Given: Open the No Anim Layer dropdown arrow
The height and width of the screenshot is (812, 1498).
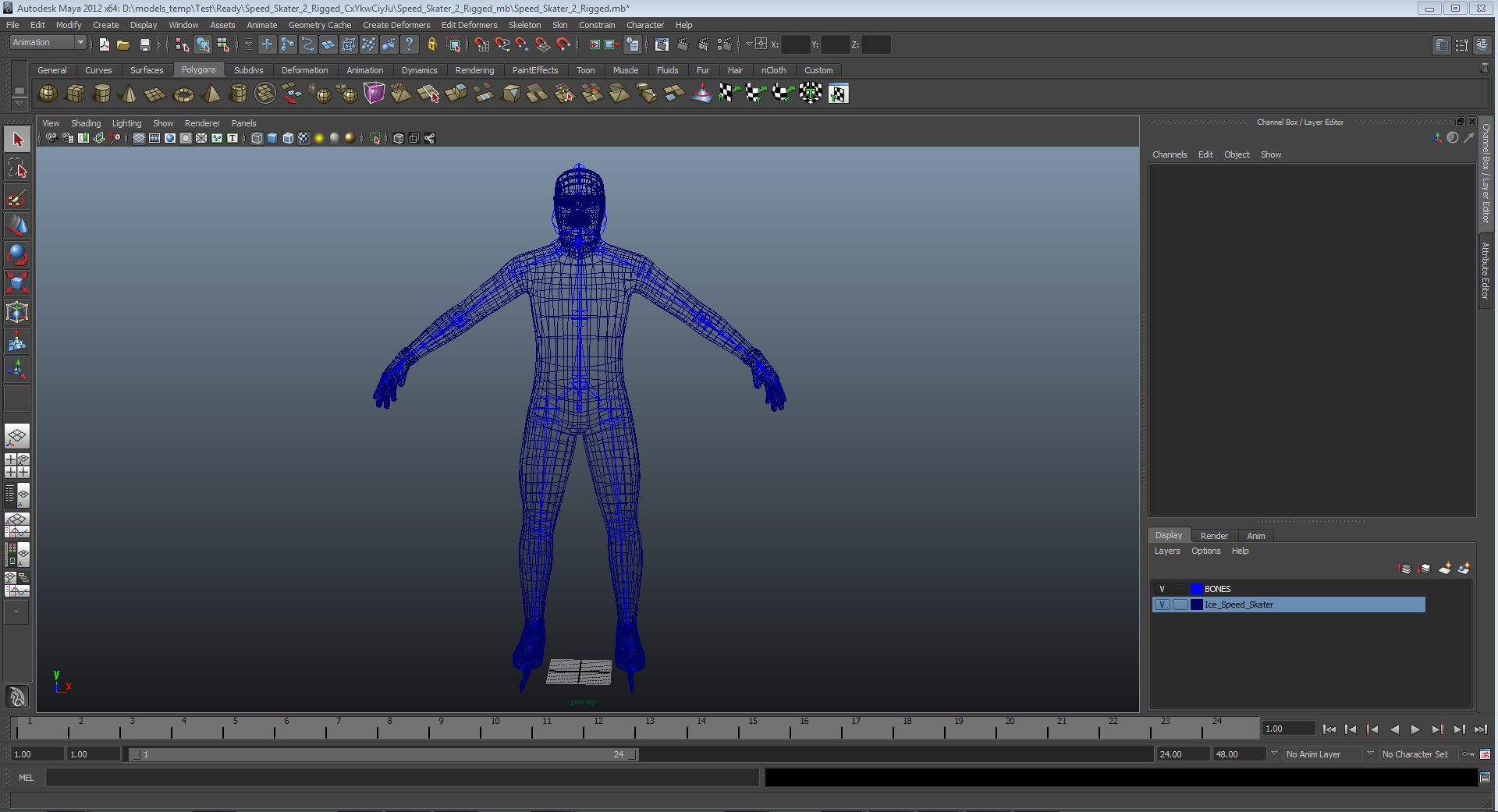Looking at the screenshot, I should click(1274, 753).
